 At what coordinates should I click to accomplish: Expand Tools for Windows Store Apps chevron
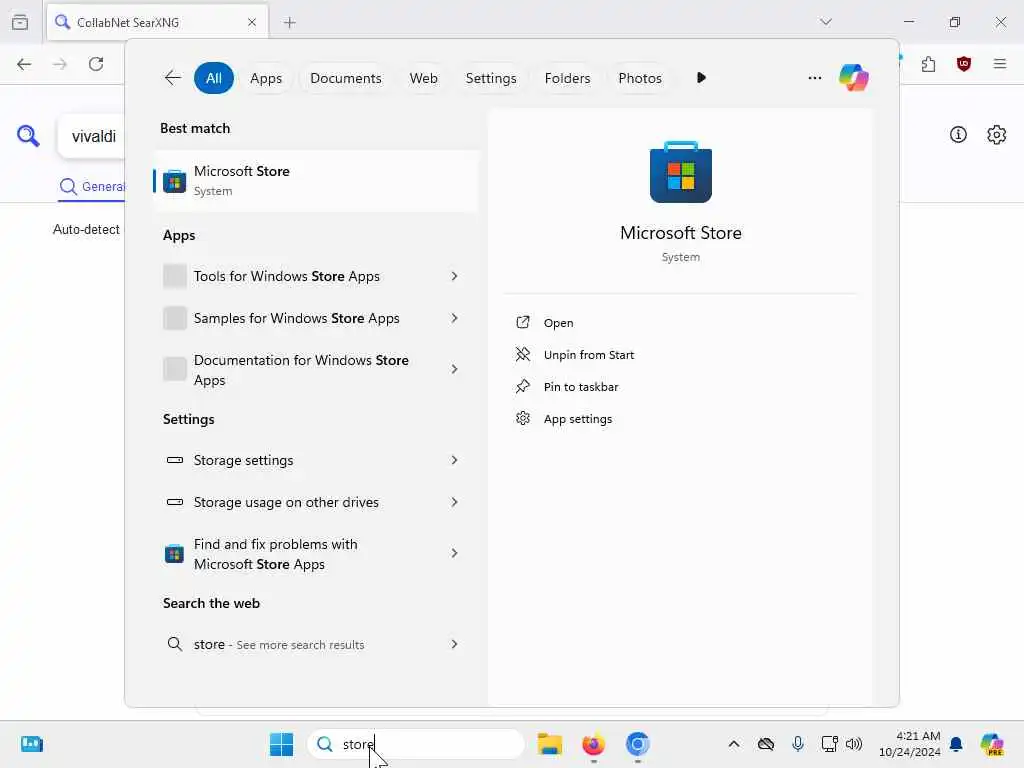coord(455,276)
